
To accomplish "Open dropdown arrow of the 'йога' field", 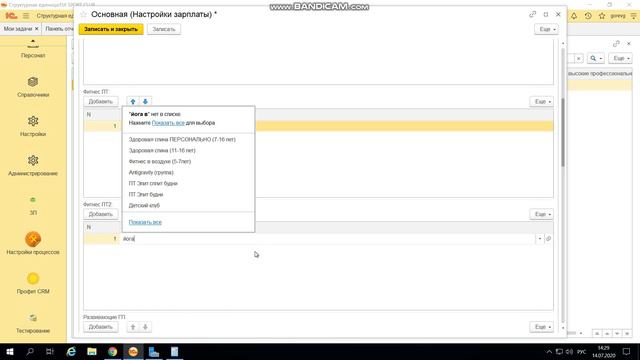I will pos(540,239).
